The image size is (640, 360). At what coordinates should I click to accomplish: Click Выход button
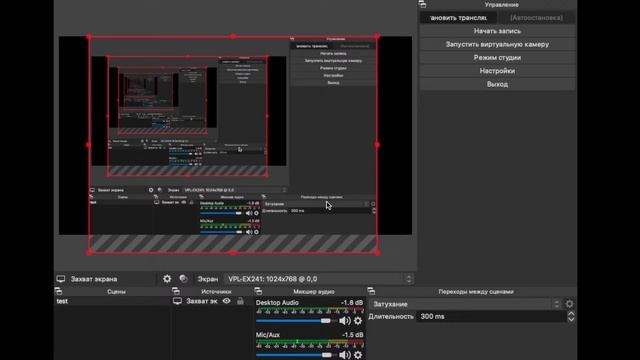(x=497, y=84)
